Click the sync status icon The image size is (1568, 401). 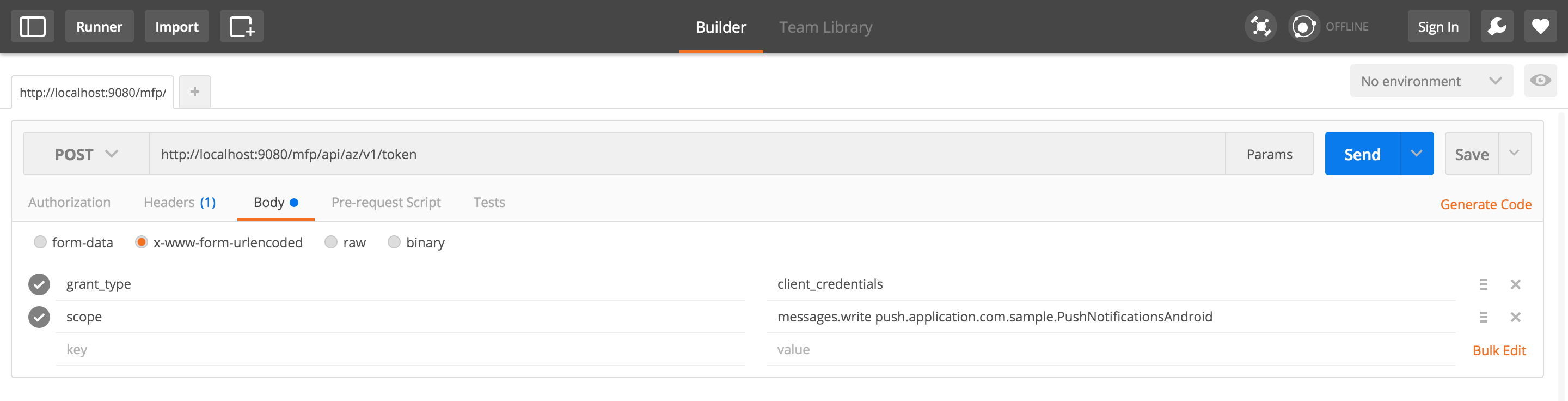(1303, 27)
